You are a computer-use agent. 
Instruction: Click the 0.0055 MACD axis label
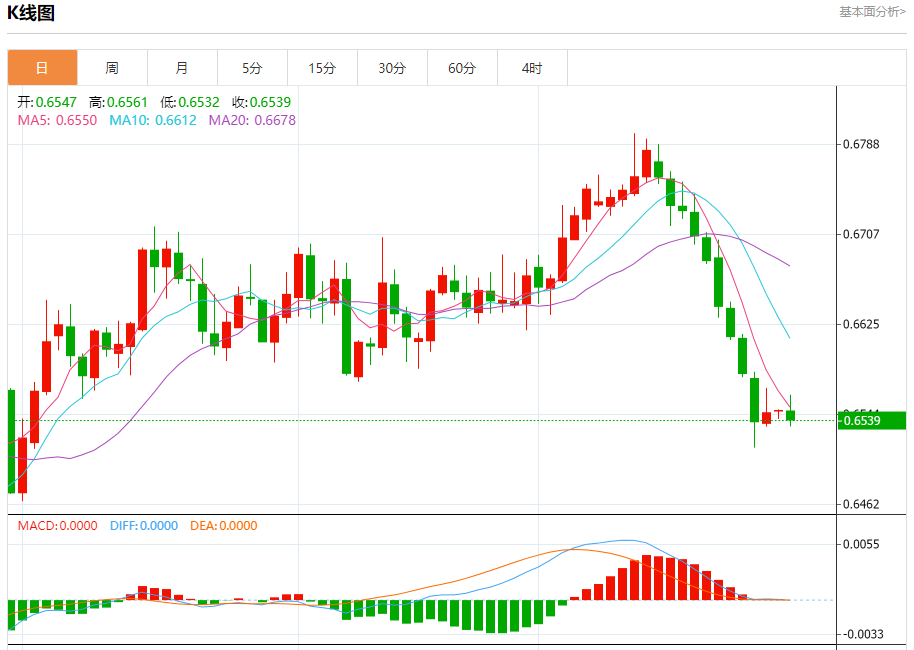click(x=862, y=544)
